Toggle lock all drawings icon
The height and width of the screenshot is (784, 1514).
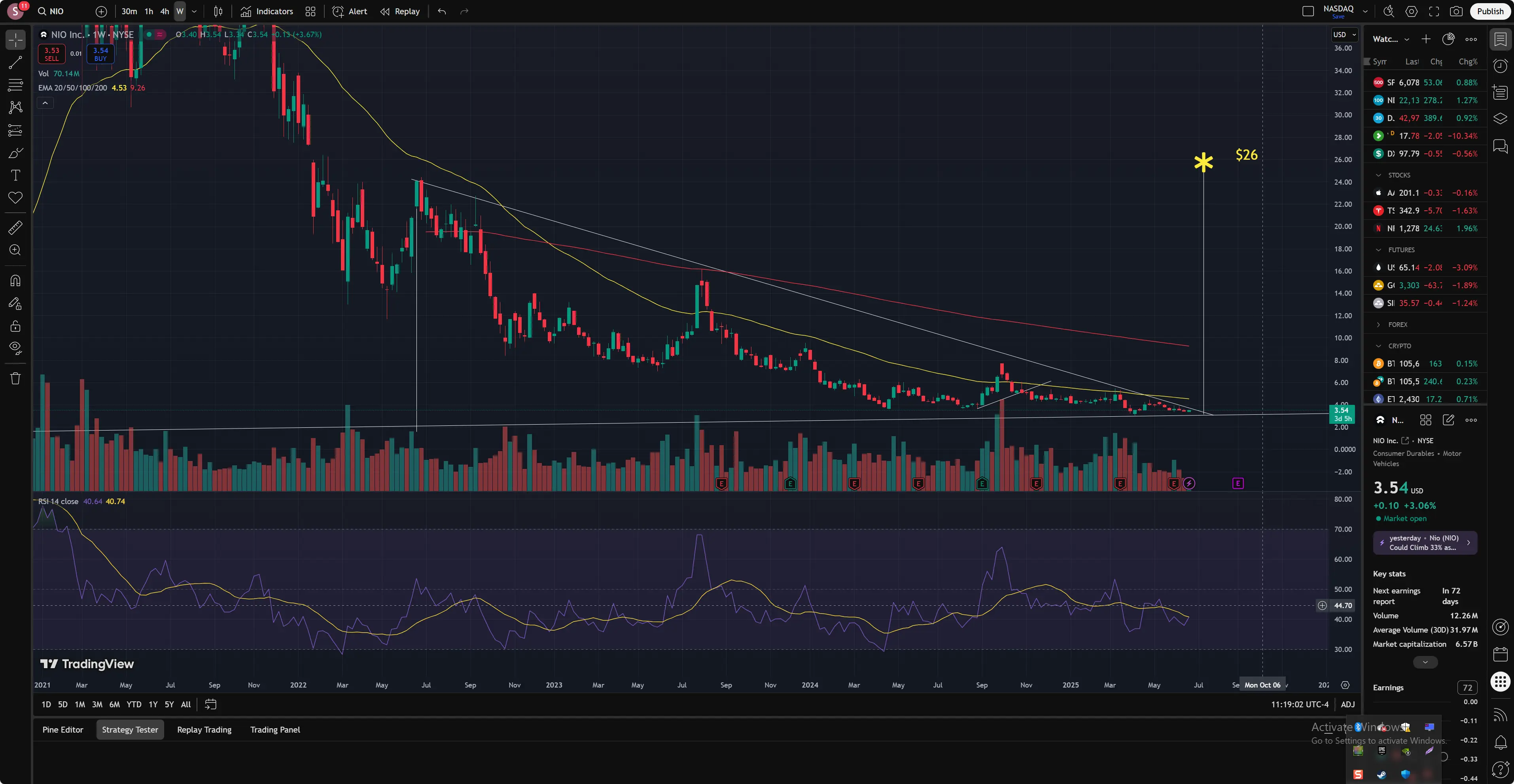16,326
